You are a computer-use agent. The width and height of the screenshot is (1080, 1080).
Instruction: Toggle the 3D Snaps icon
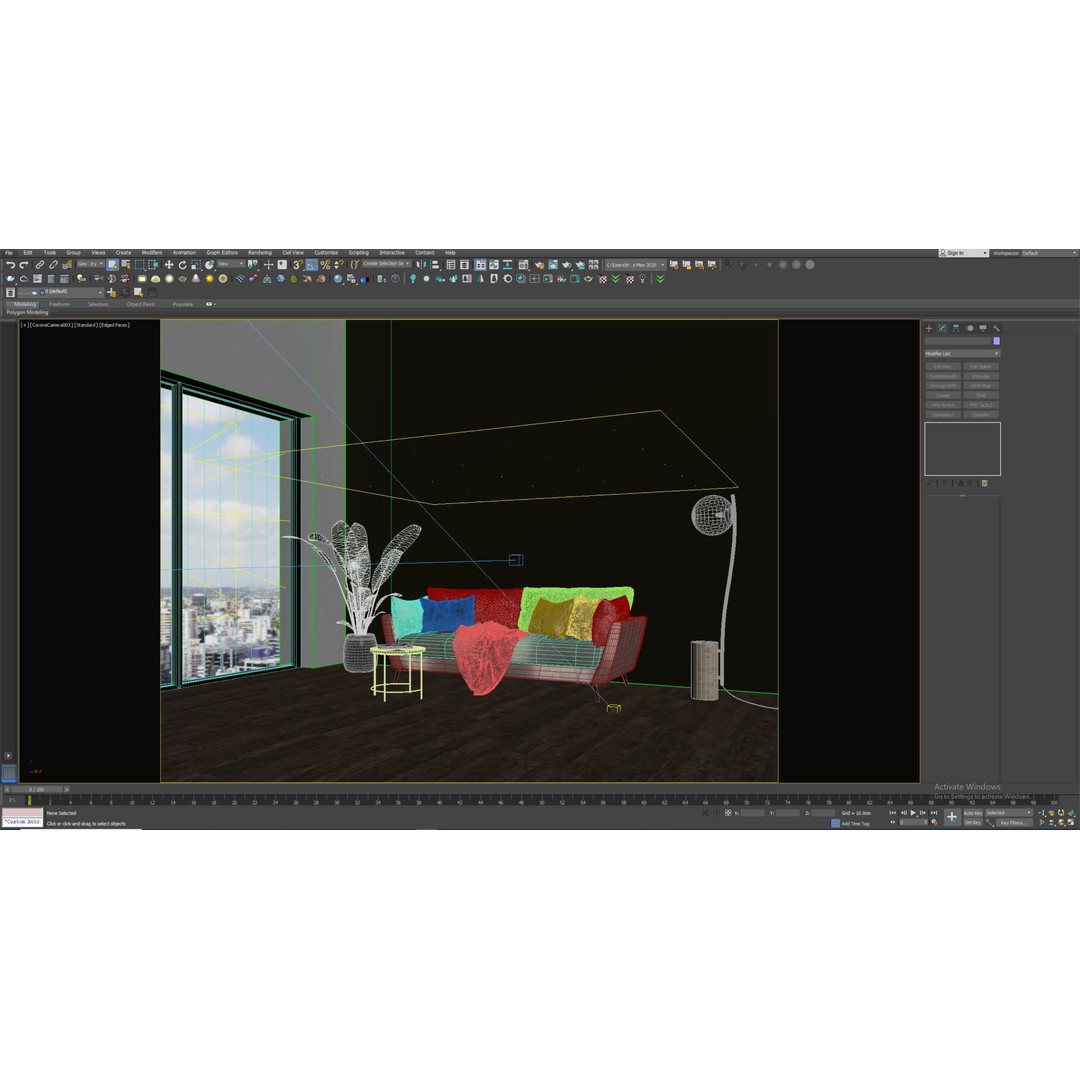298,264
